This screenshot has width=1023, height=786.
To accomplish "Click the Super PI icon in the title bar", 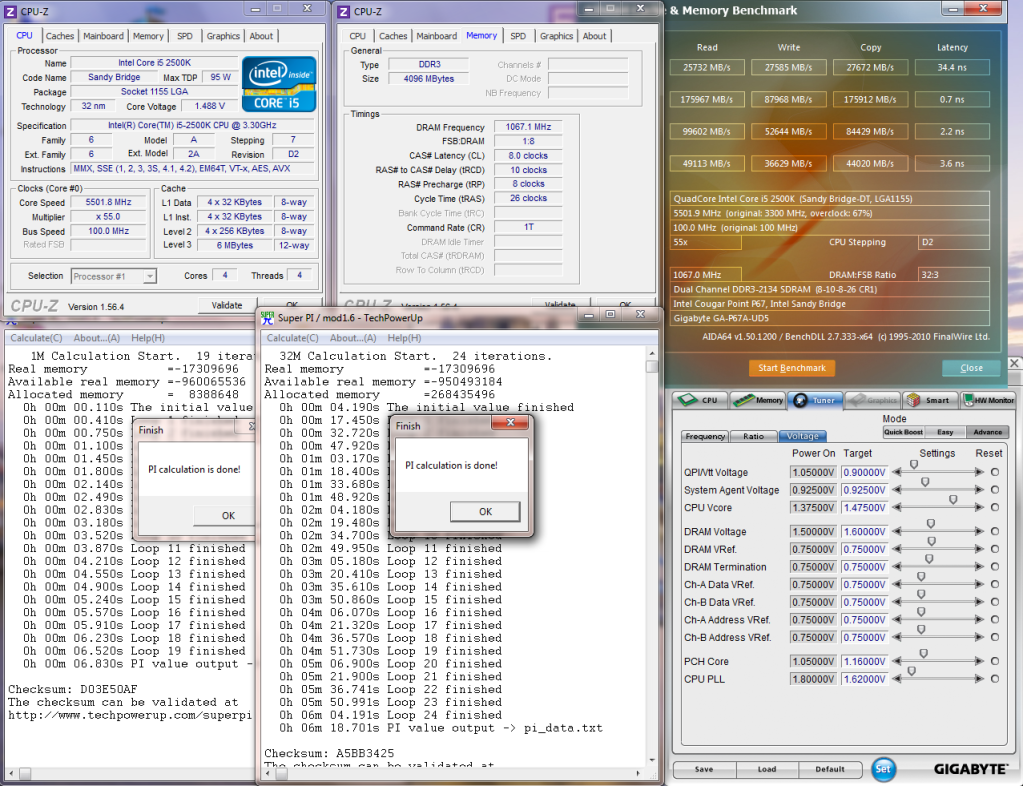I will point(267,318).
